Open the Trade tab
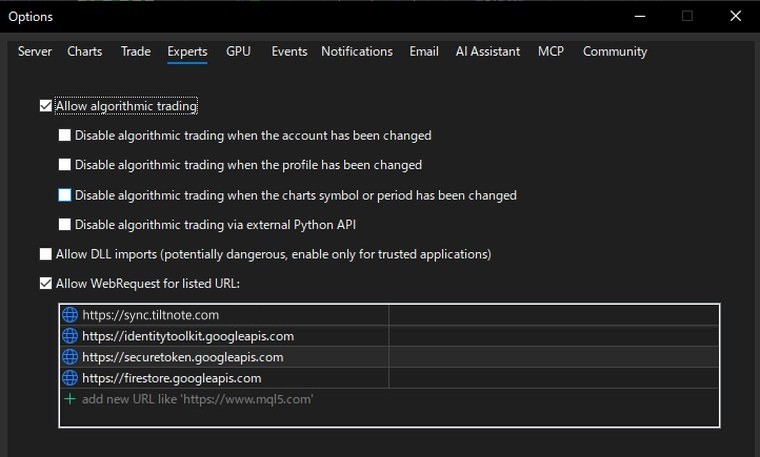This screenshot has width=760, height=457. (x=136, y=51)
